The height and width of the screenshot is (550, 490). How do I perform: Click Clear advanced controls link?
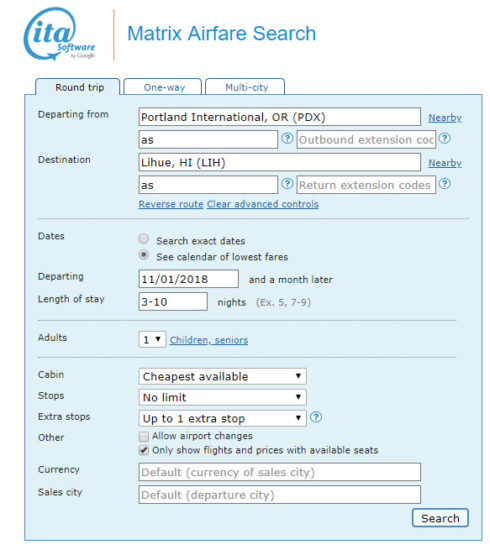point(263,204)
